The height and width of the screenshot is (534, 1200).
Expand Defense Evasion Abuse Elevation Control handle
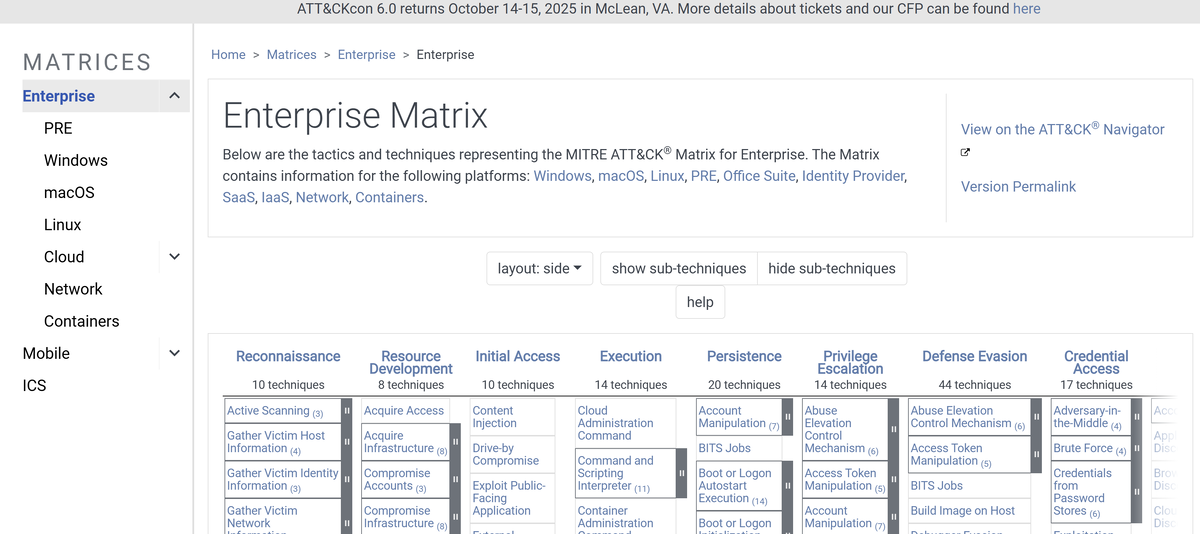click(1036, 417)
